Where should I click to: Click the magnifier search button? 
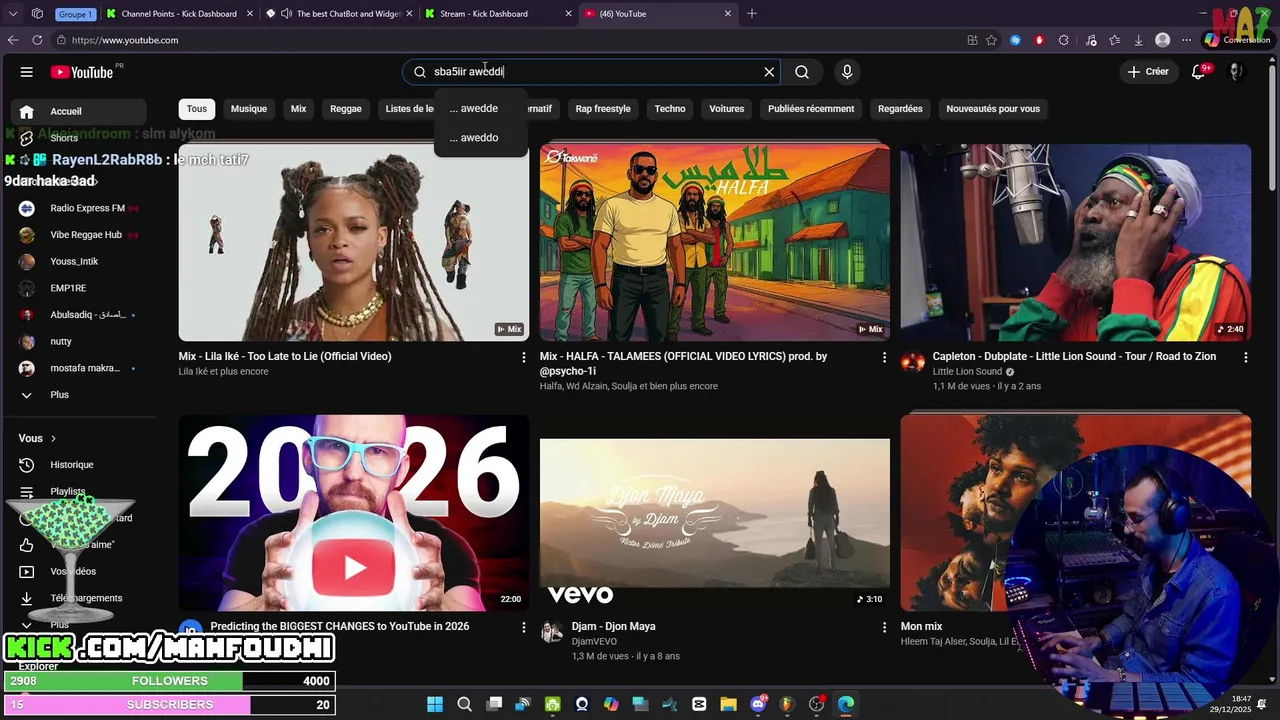click(802, 72)
